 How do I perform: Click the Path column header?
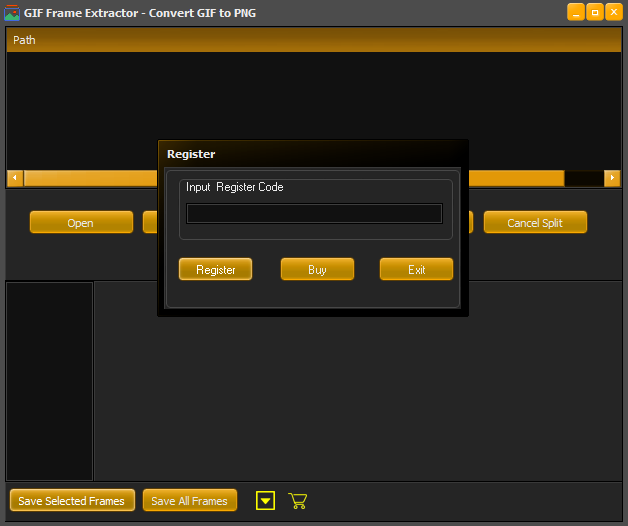click(314, 40)
